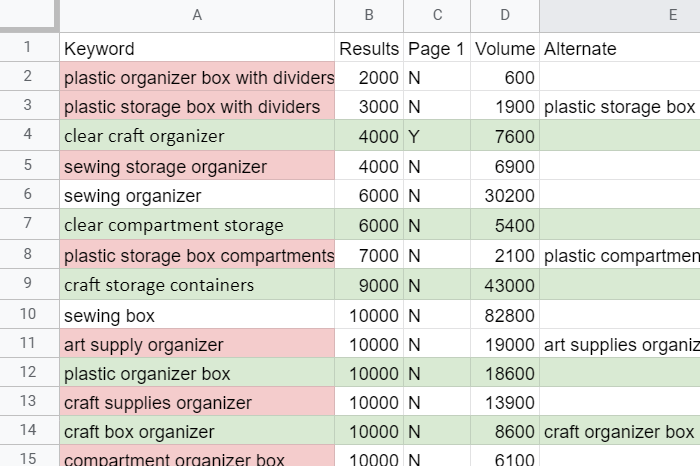Select row 9 header

[29, 284]
